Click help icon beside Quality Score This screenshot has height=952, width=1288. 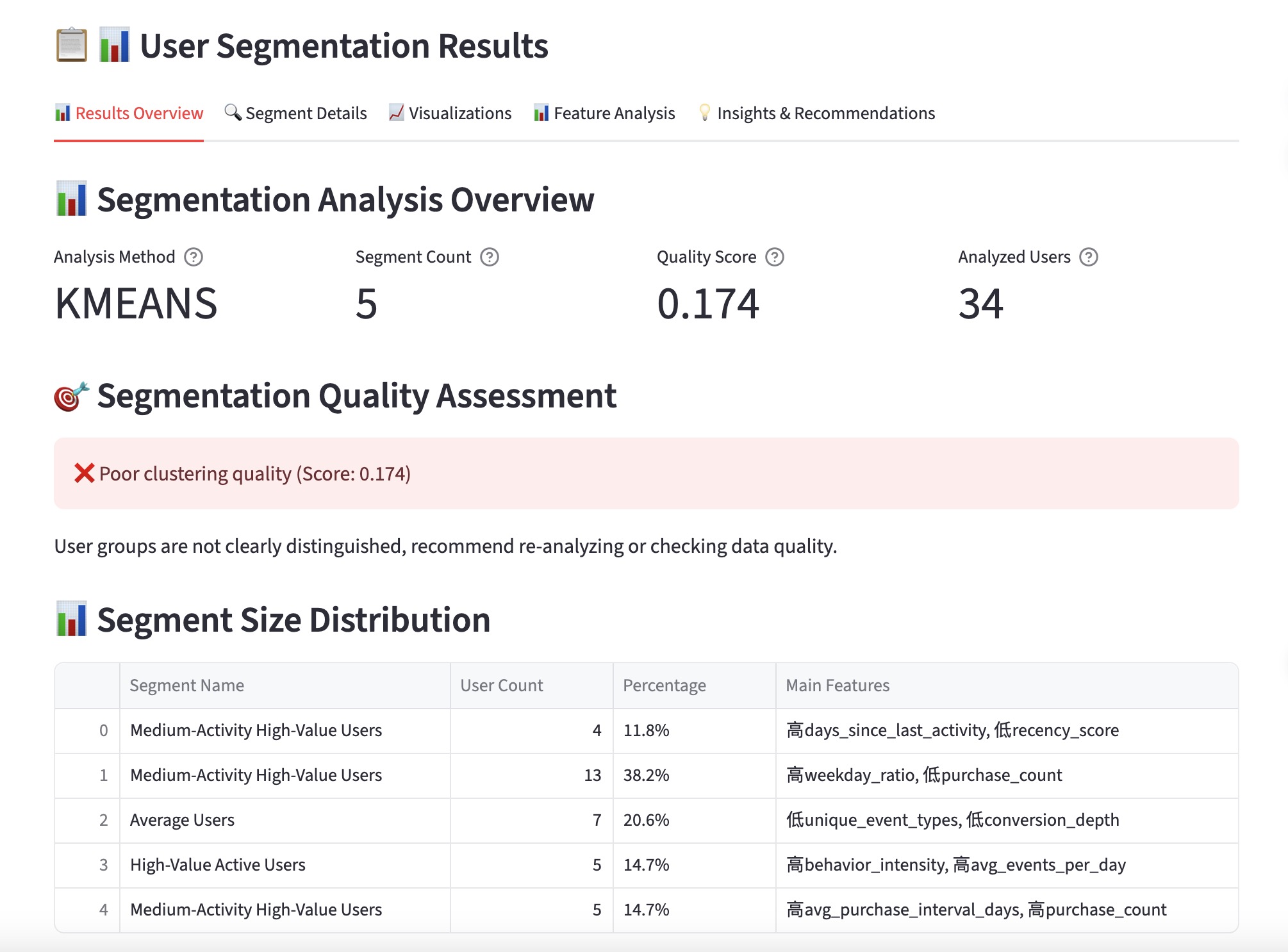click(775, 257)
